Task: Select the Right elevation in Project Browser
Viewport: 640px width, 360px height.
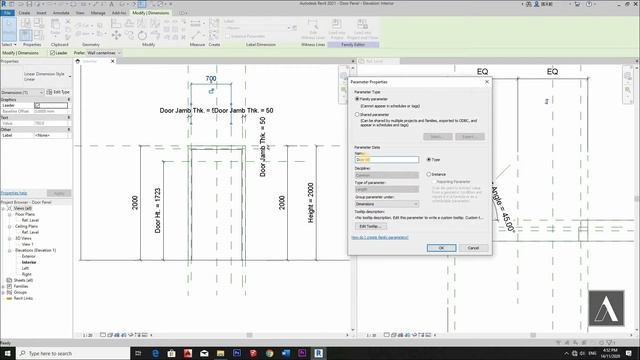Action: point(27,274)
